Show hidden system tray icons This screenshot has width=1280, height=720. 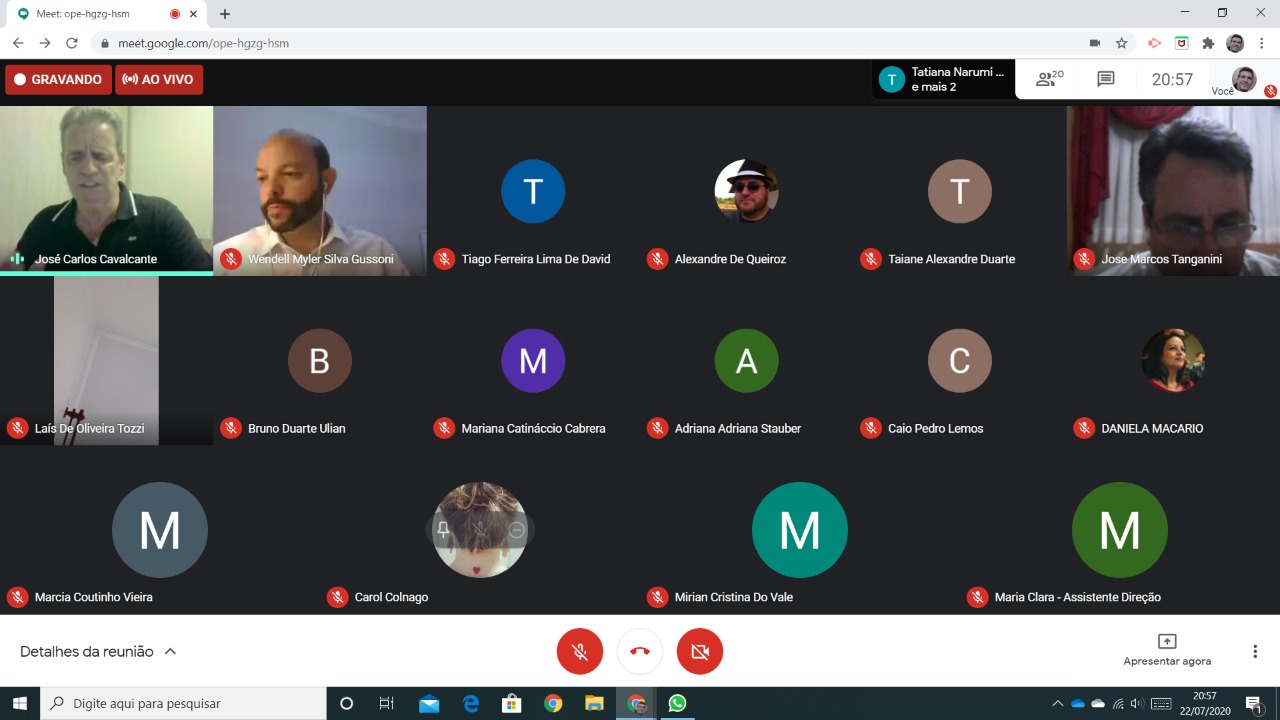point(1057,703)
